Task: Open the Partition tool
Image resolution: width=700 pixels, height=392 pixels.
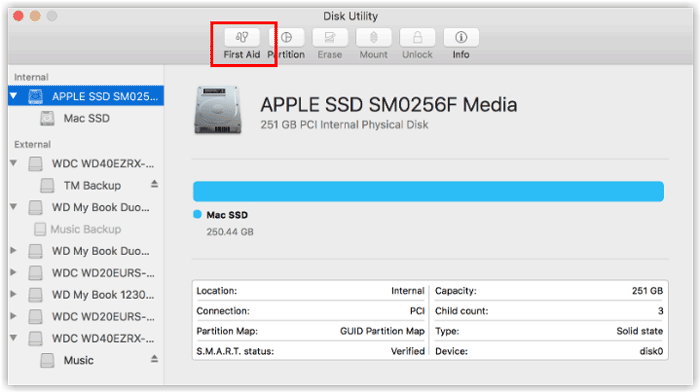Action: click(x=286, y=38)
